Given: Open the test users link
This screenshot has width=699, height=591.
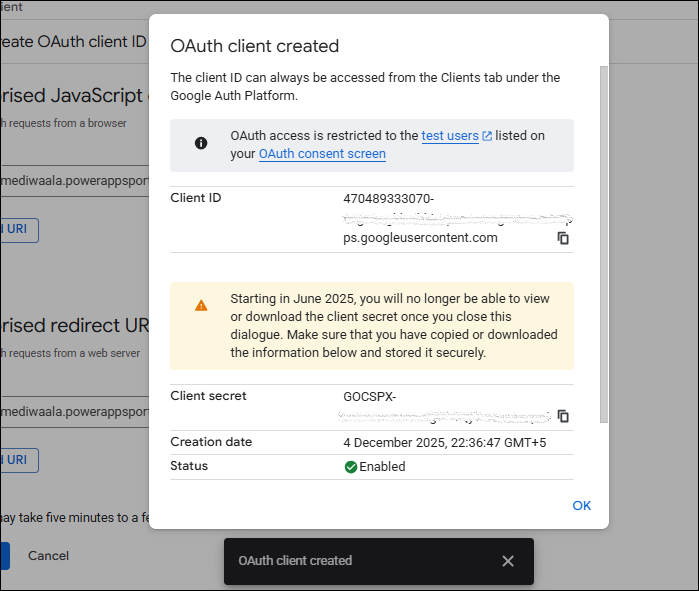Looking at the screenshot, I should 450,135.
